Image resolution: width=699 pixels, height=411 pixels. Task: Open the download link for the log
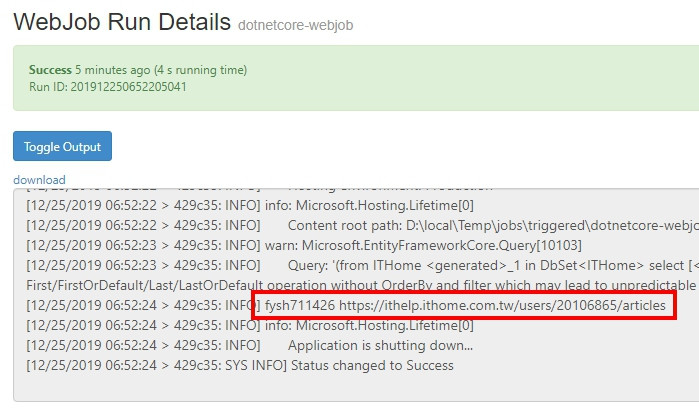(39, 180)
